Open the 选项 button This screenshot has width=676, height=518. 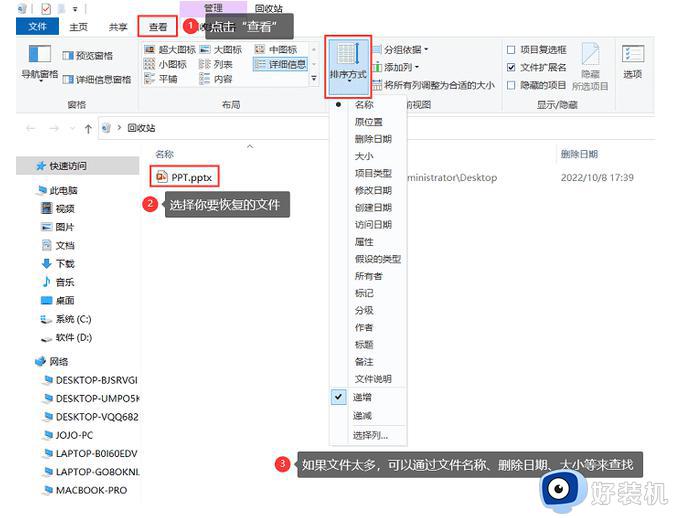632,62
